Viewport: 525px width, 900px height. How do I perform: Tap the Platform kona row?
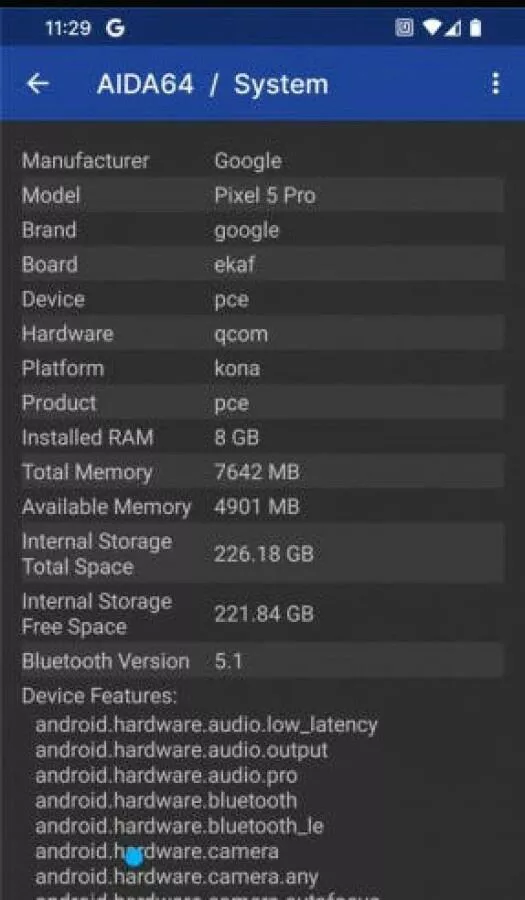[x=262, y=368]
